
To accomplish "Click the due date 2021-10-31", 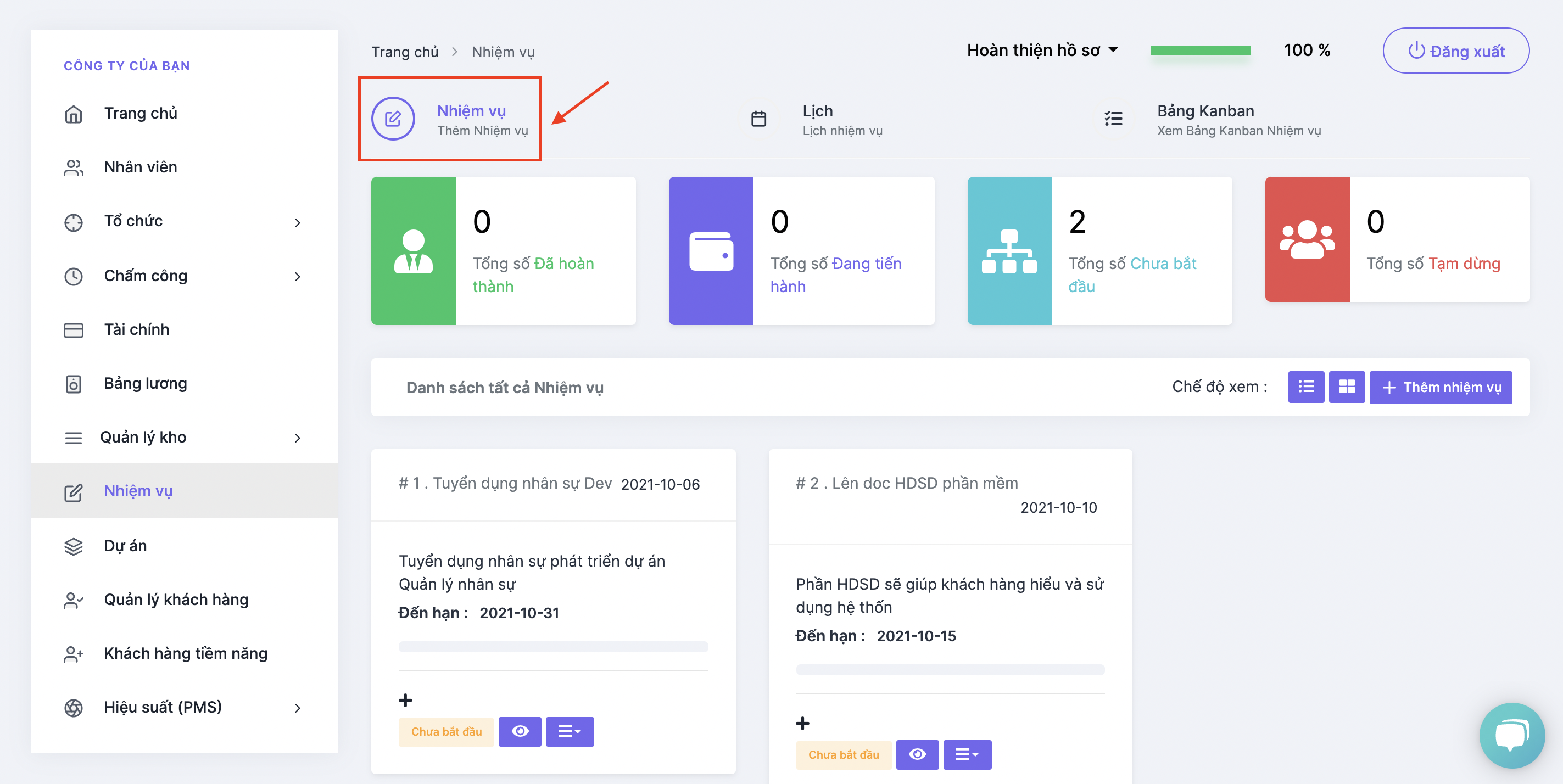I will (519, 613).
